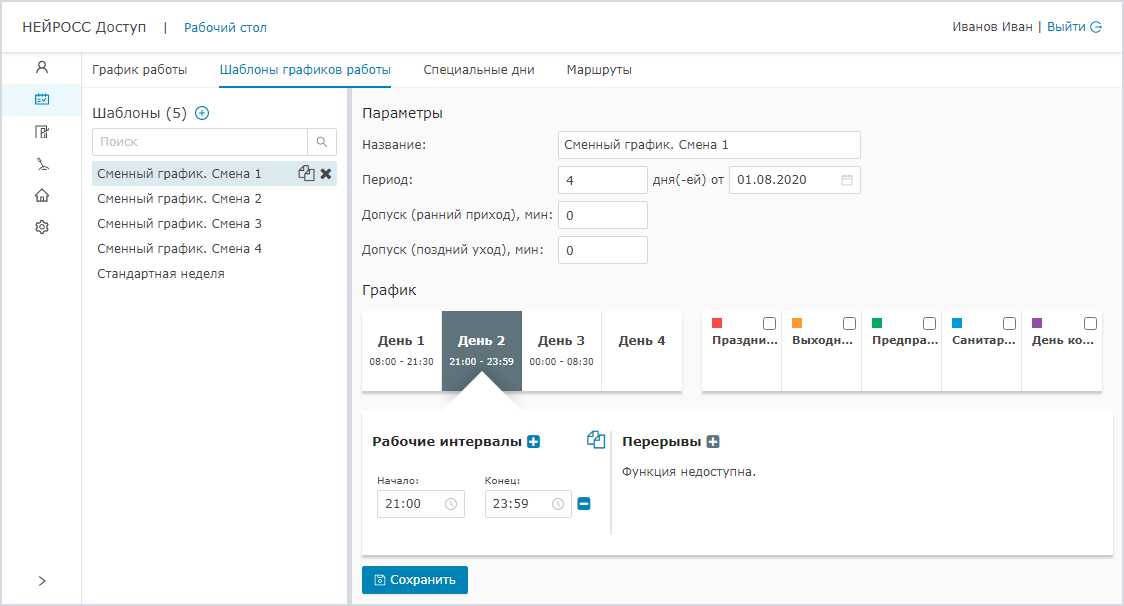Enable the red Праздничный day checkbox
The width and height of the screenshot is (1124, 606).
(x=769, y=324)
